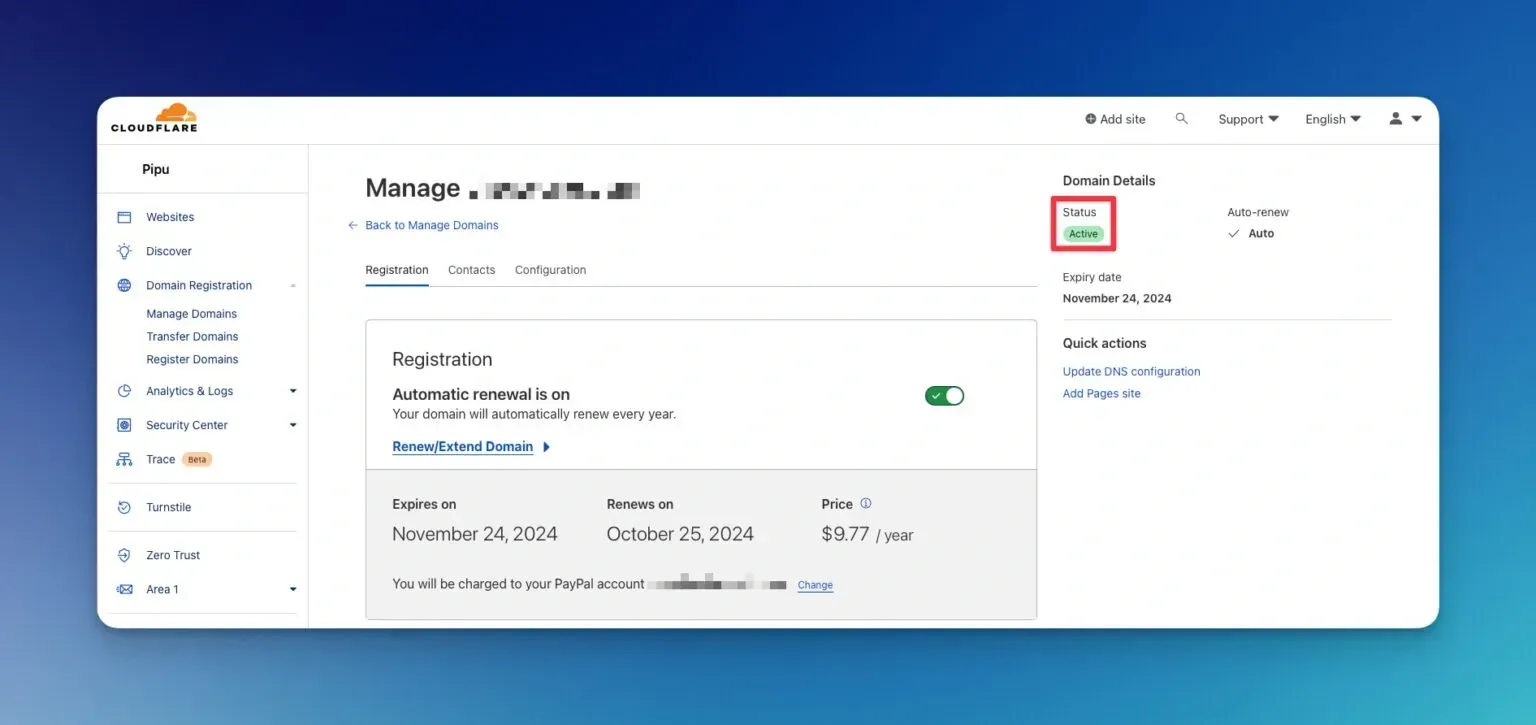Expand the Analytics & Logs section
The height and width of the screenshot is (725, 1536).
293,391
